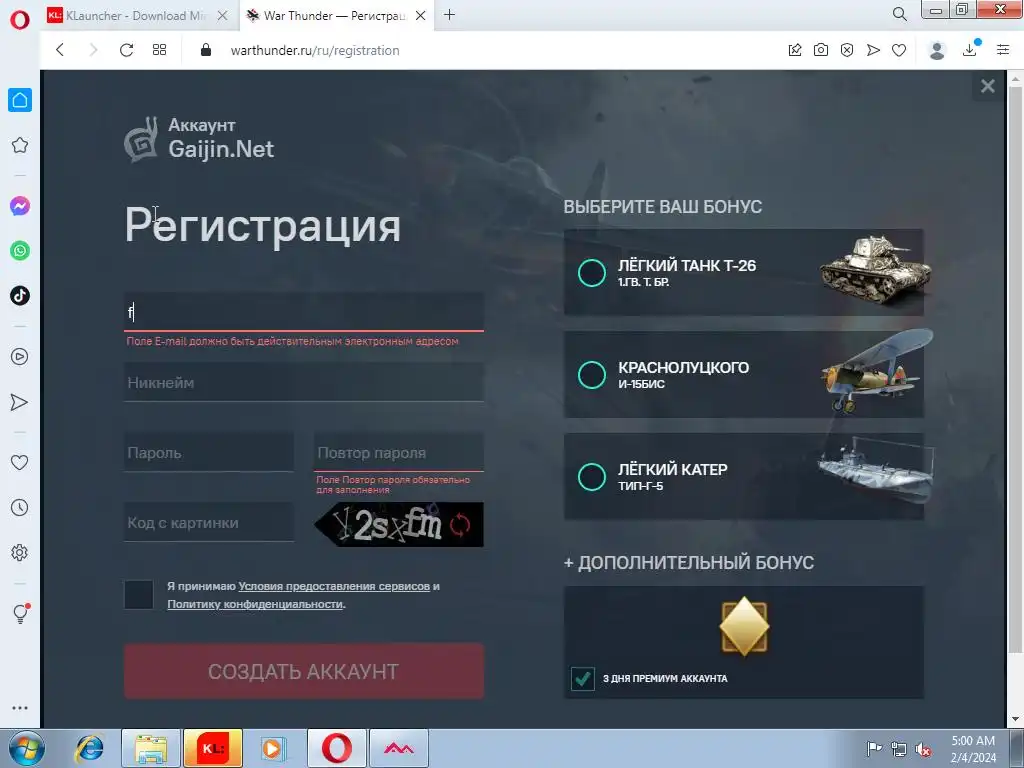Screen dimensions: 1024x768
Task: Click the Код с картинки field
Action: click(209, 523)
